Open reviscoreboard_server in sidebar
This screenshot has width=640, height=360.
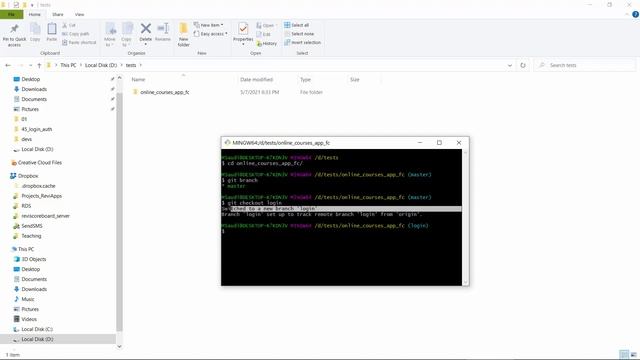click(x=45, y=216)
